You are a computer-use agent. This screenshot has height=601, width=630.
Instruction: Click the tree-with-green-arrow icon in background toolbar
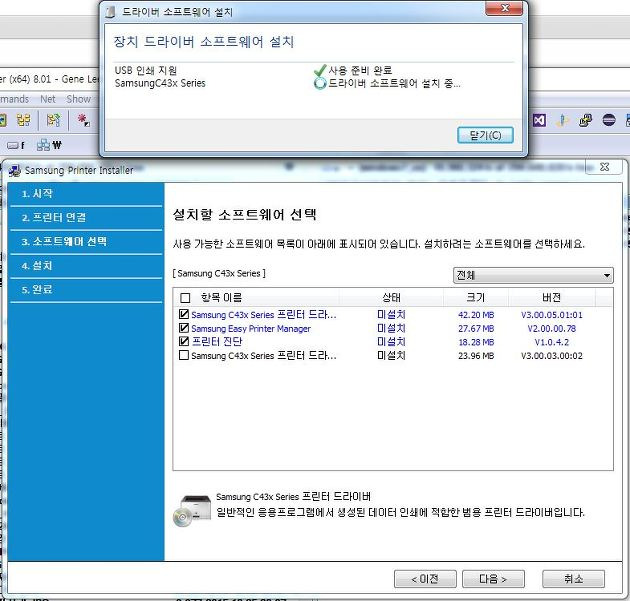click(53, 120)
